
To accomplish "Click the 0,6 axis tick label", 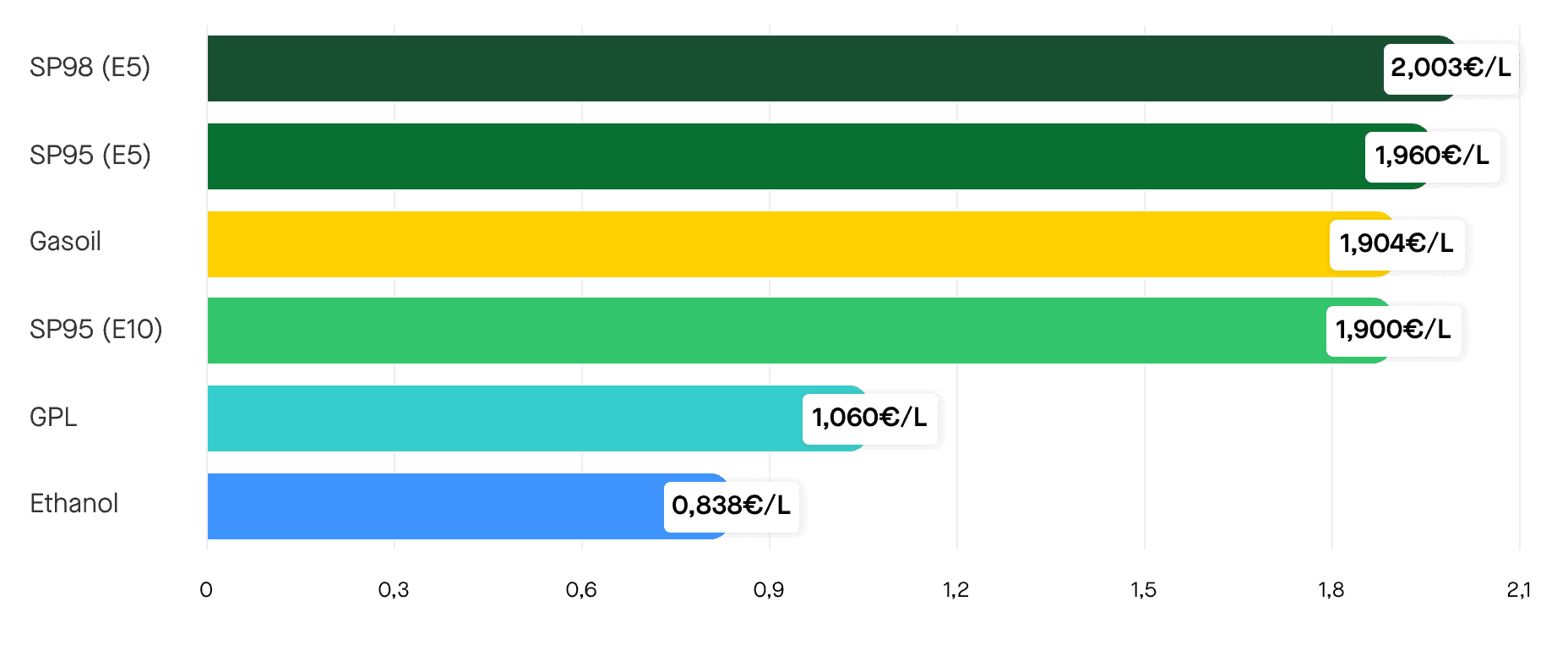I will pos(581,590).
